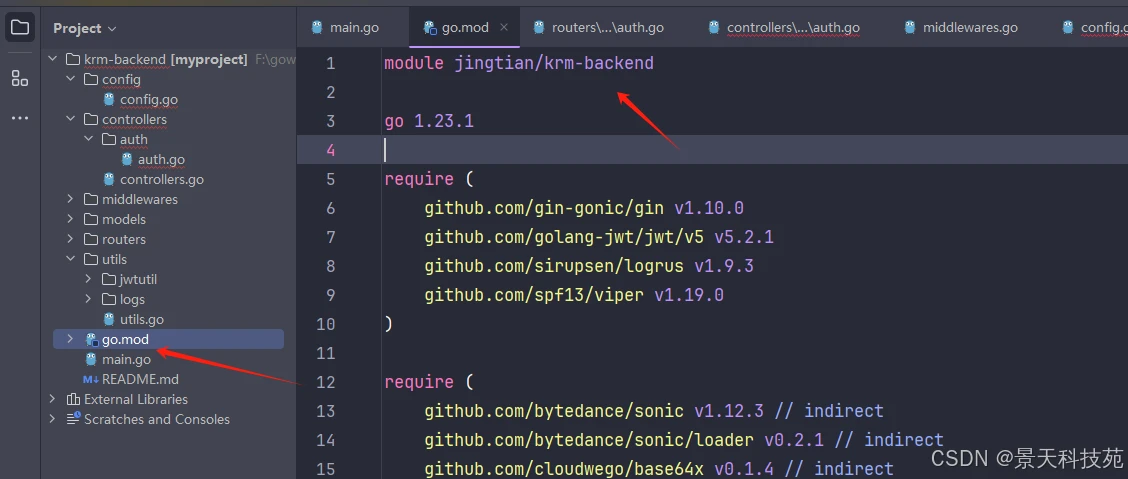Click the Scratches and Consoles icon
1128x479 pixels.
point(73,419)
